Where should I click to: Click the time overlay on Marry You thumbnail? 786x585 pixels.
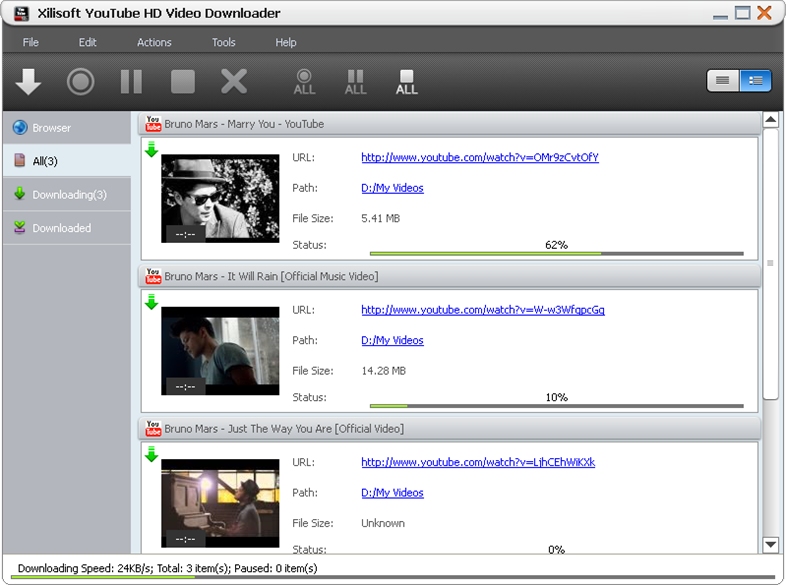pyautogui.click(x=185, y=234)
